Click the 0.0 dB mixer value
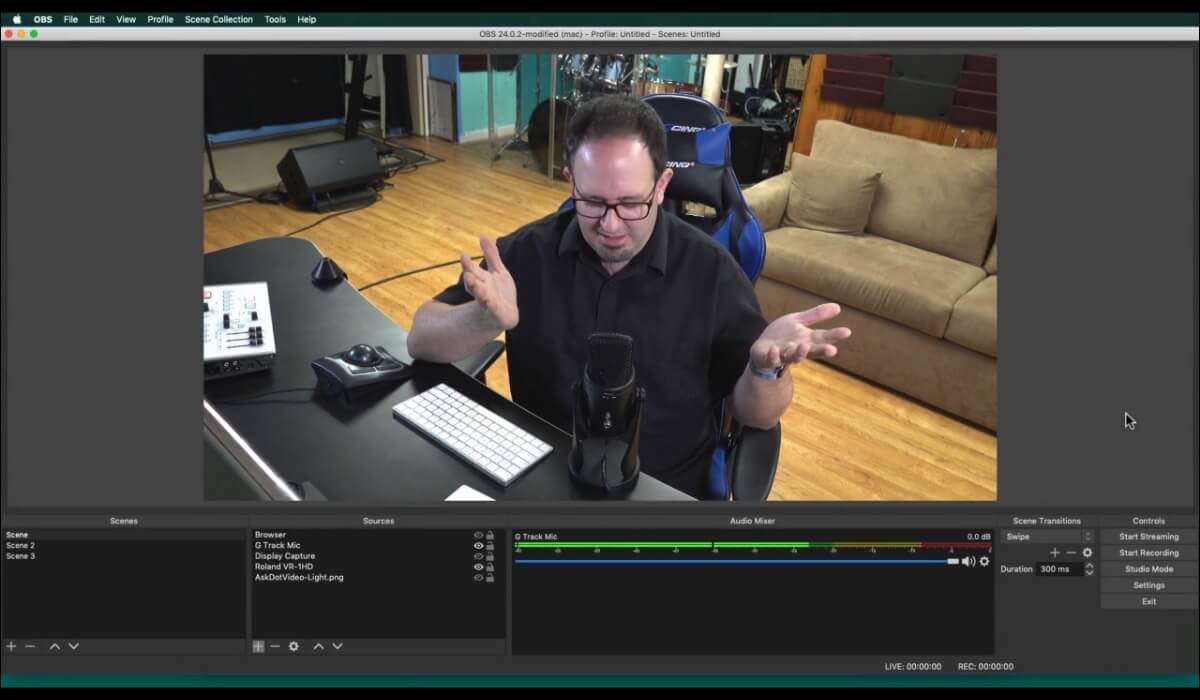Image resolution: width=1200 pixels, height=700 pixels. pyautogui.click(x=978, y=537)
